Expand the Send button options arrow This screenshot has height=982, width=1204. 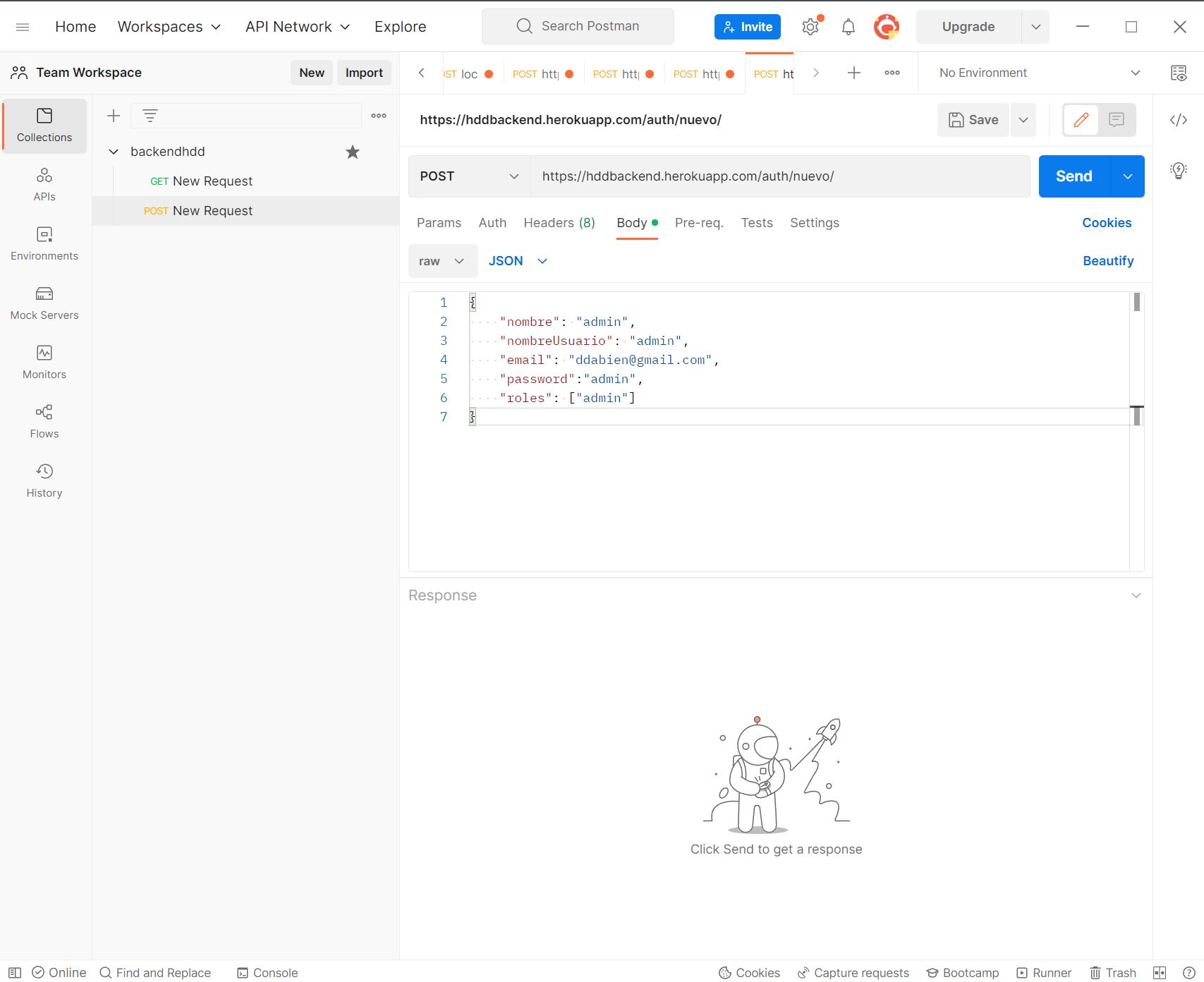(x=1128, y=176)
